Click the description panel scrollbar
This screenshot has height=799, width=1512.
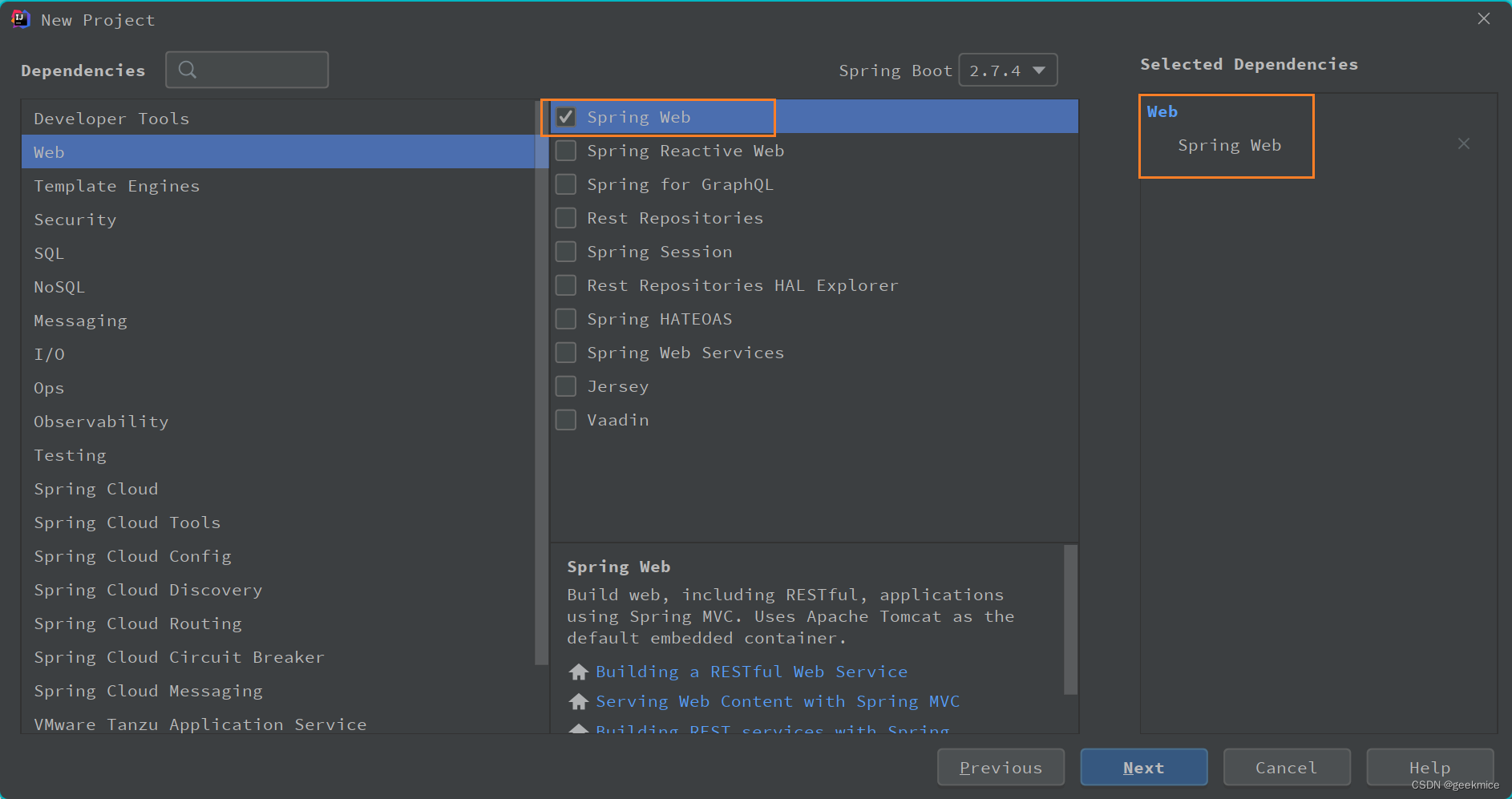[x=1070, y=619]
